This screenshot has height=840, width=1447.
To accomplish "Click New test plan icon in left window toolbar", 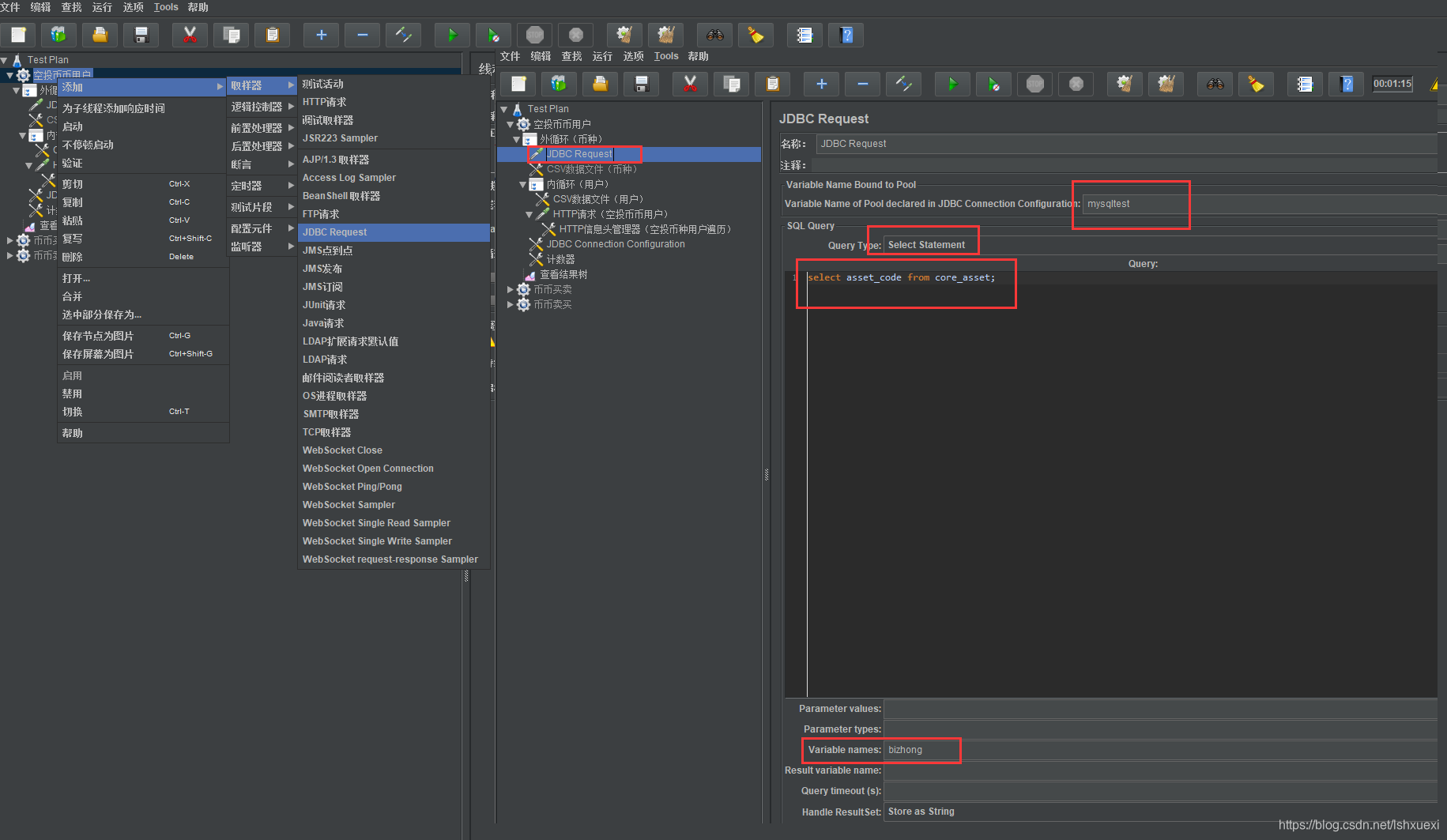I will [18, 35].
